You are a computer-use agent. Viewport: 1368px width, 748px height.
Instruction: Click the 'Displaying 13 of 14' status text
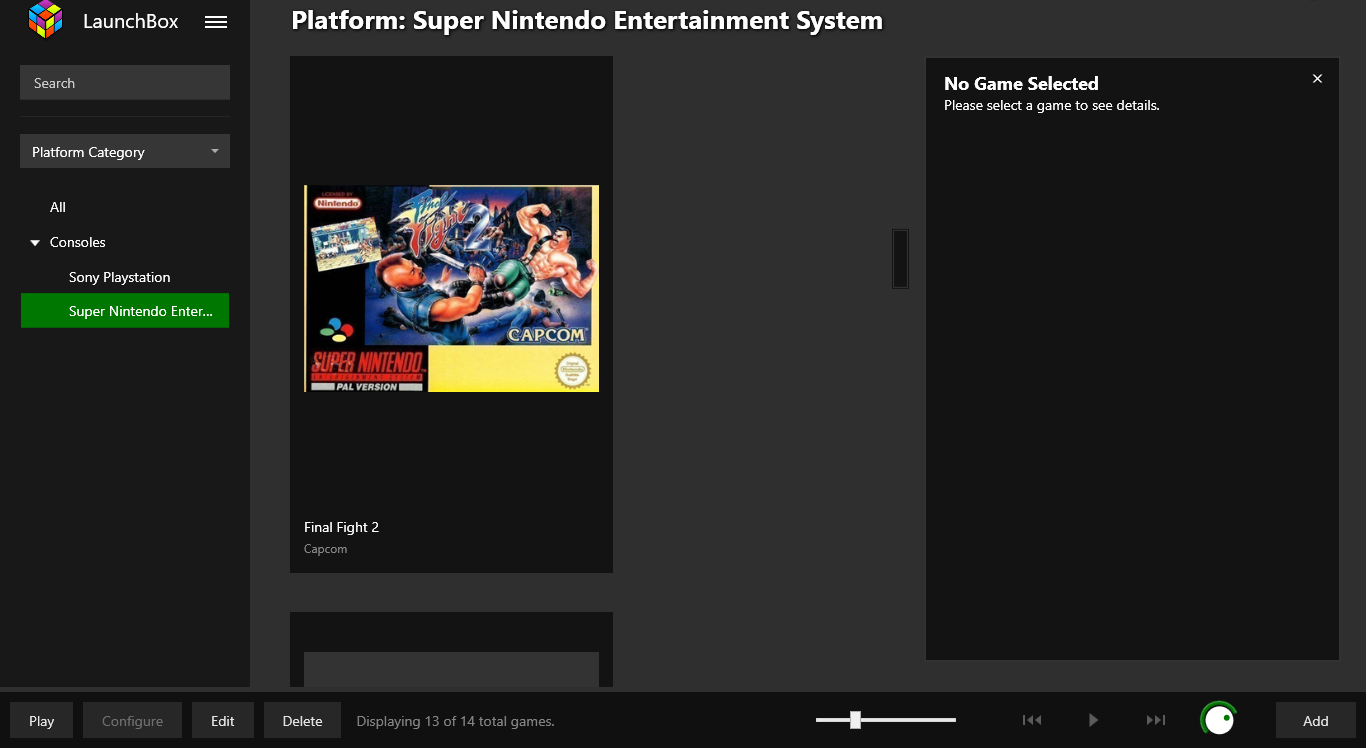456,721
